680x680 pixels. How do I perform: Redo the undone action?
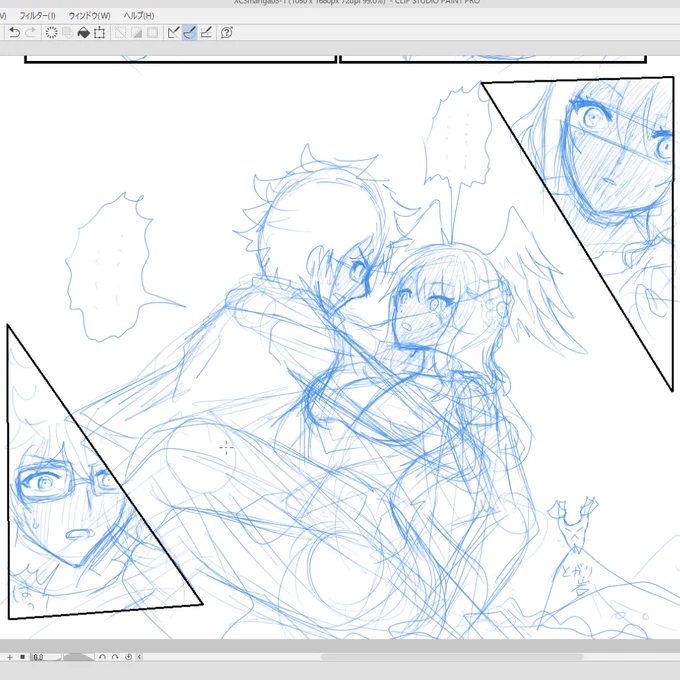30,33
